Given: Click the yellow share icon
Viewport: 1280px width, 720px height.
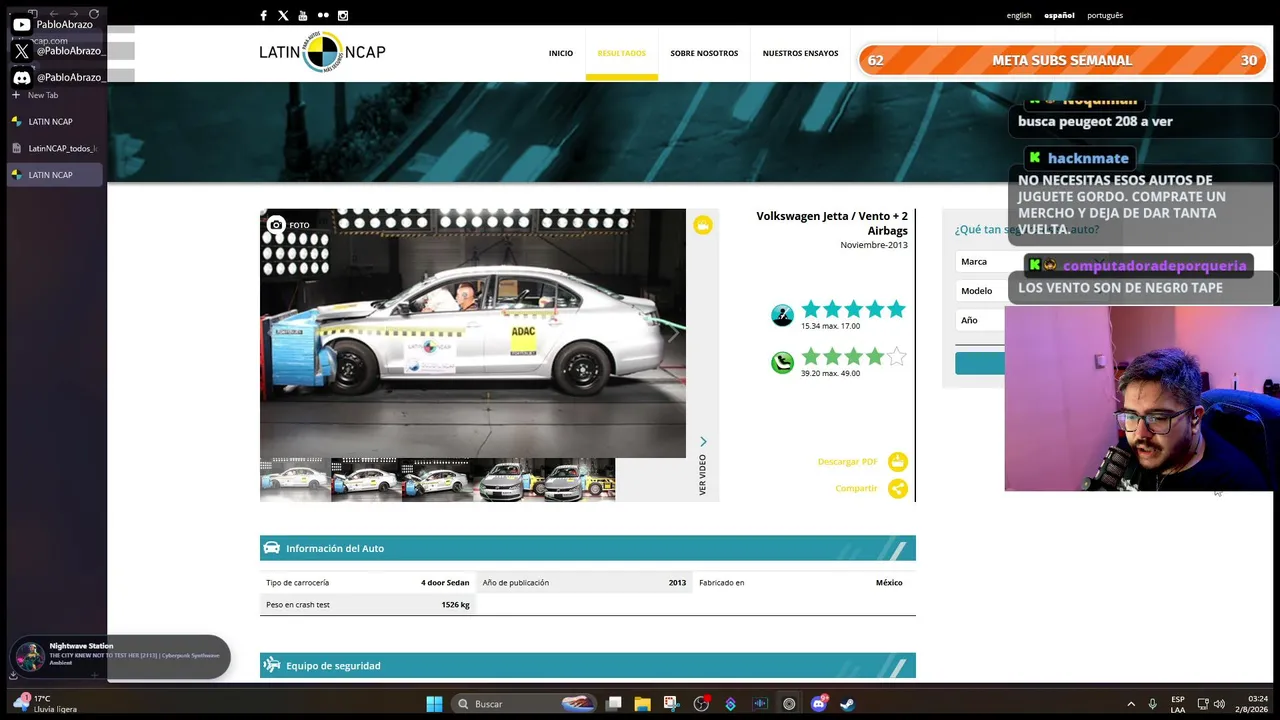Looking at the screenshot, I should [898, 488].
